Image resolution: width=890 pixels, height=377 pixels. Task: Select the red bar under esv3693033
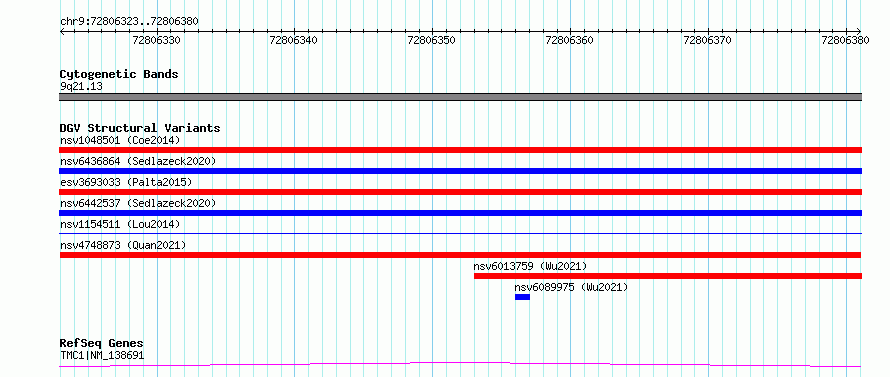click(x=460, y=192)
